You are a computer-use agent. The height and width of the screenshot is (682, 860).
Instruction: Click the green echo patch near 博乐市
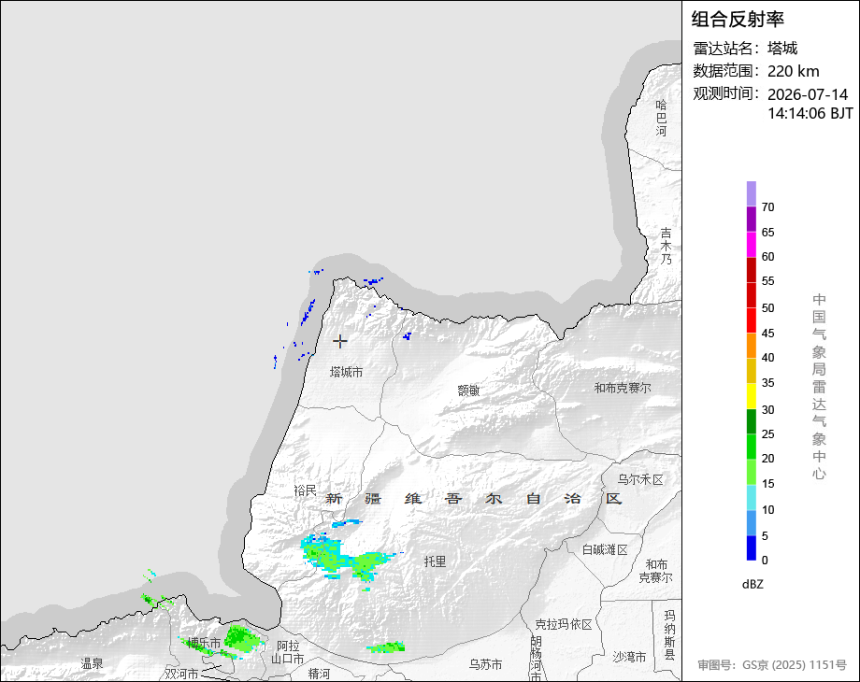(240, 638)
